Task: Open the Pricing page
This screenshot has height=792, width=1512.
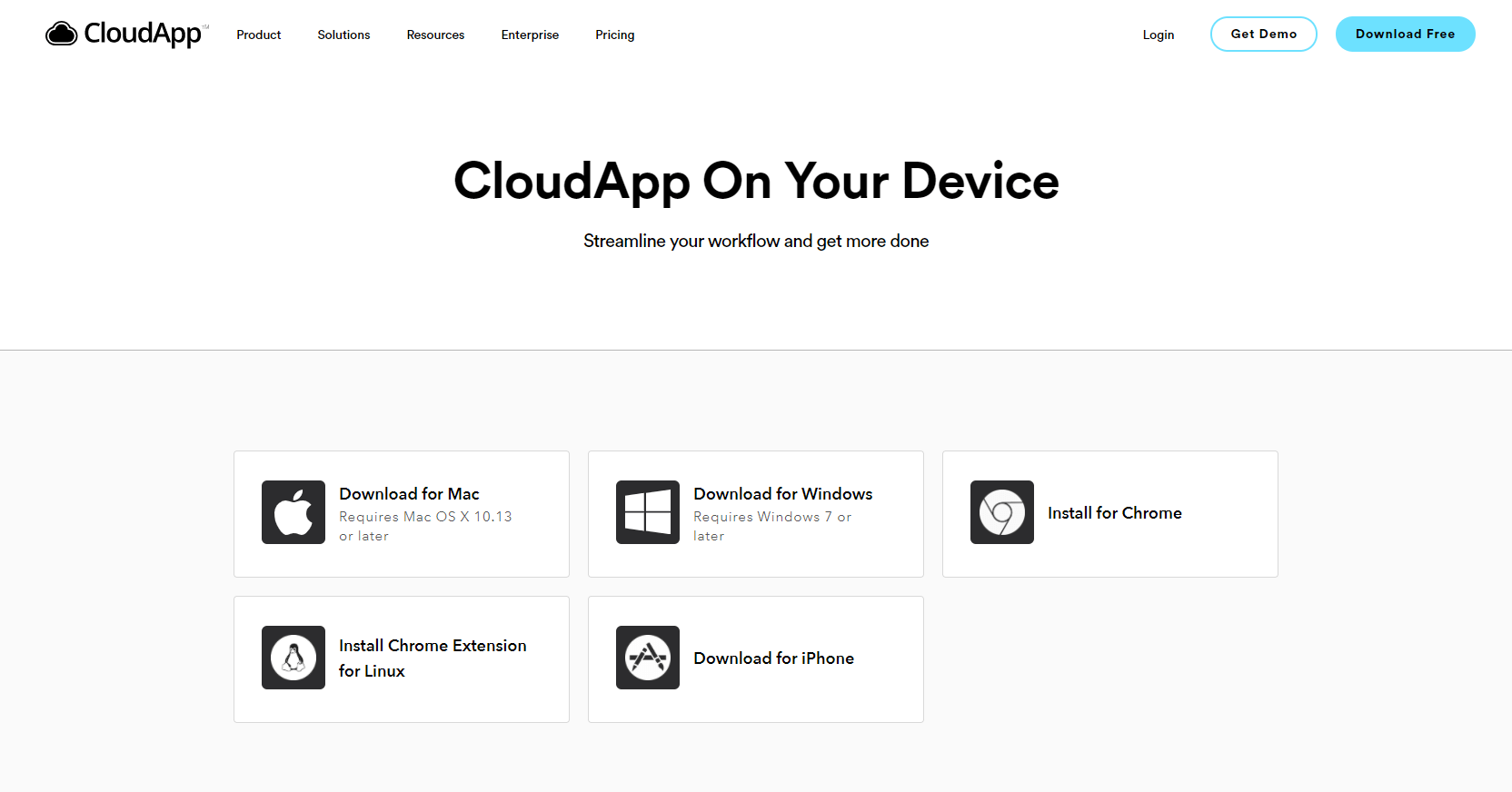Action: coord(615,35)
